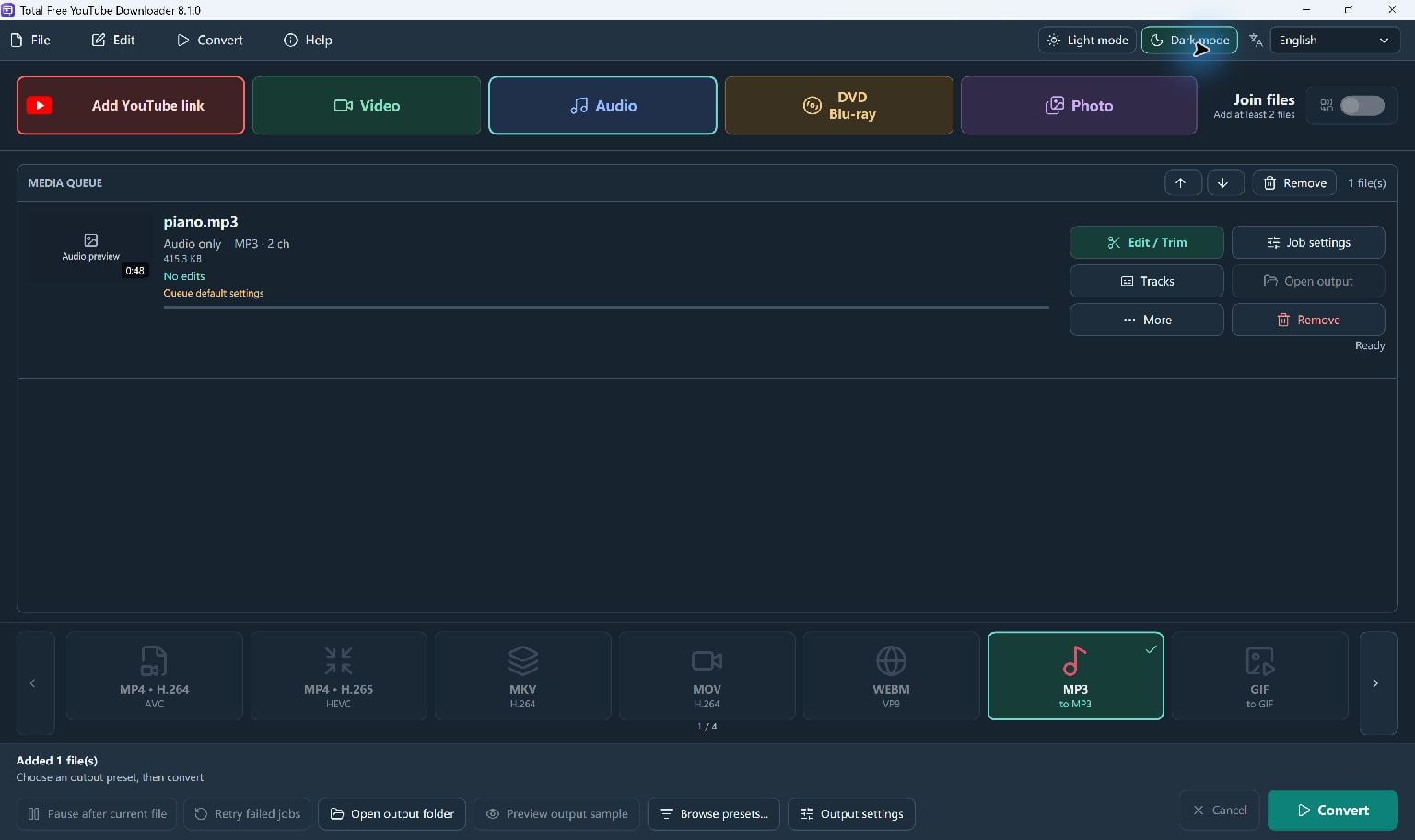The width and height of the screenshot is (1415, 840).
Task: Click the Cancel button
Action: [x=1220, y=811]
